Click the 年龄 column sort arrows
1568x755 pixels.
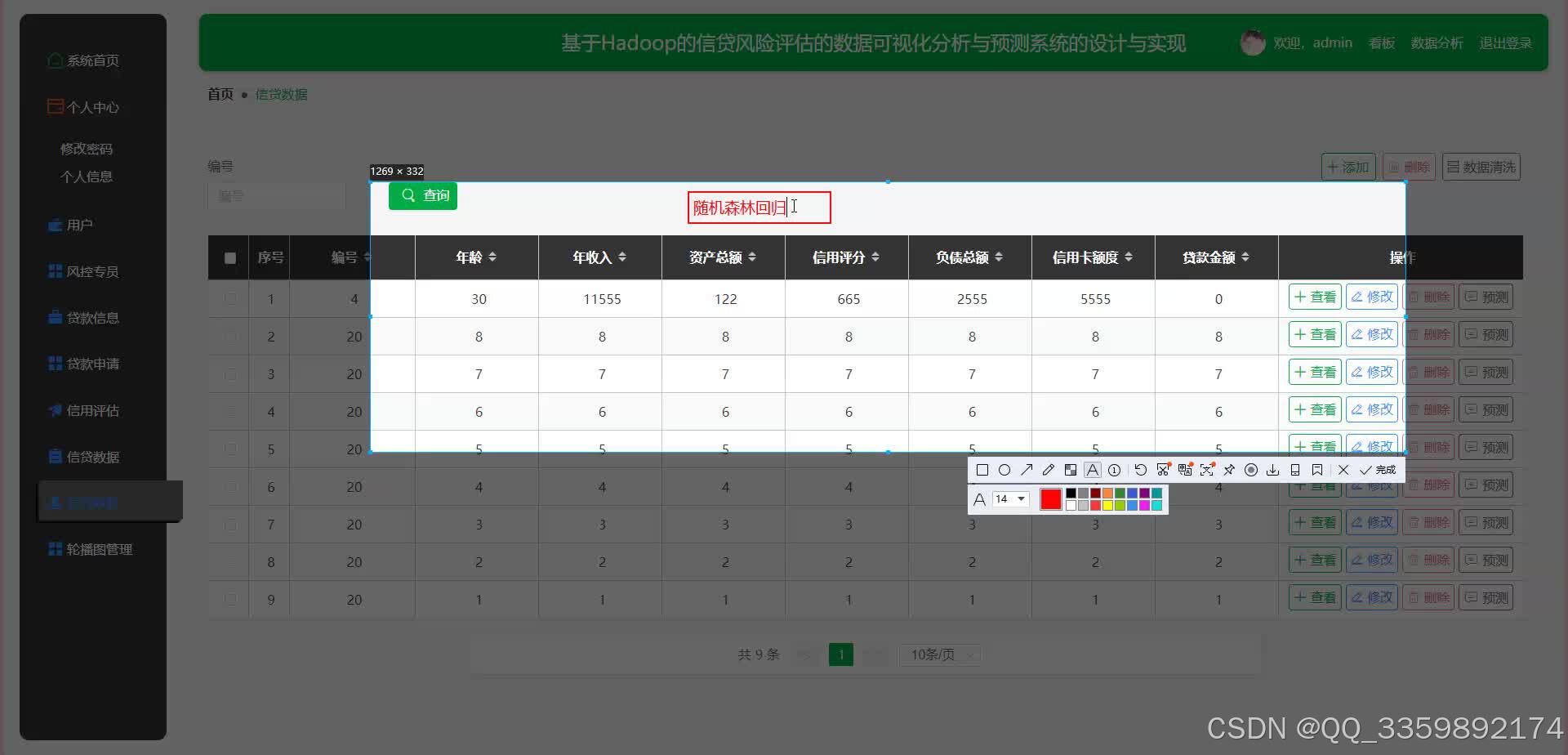492,257
